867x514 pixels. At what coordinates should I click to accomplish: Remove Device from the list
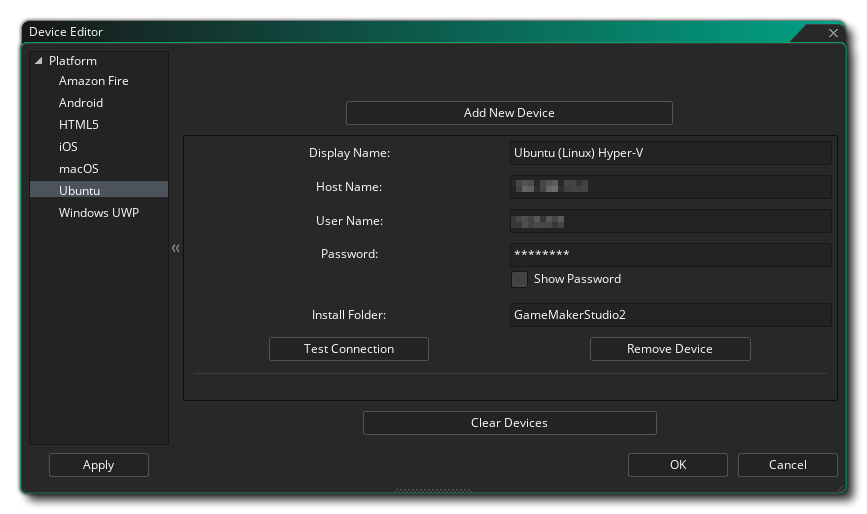(x=669, y=349)
